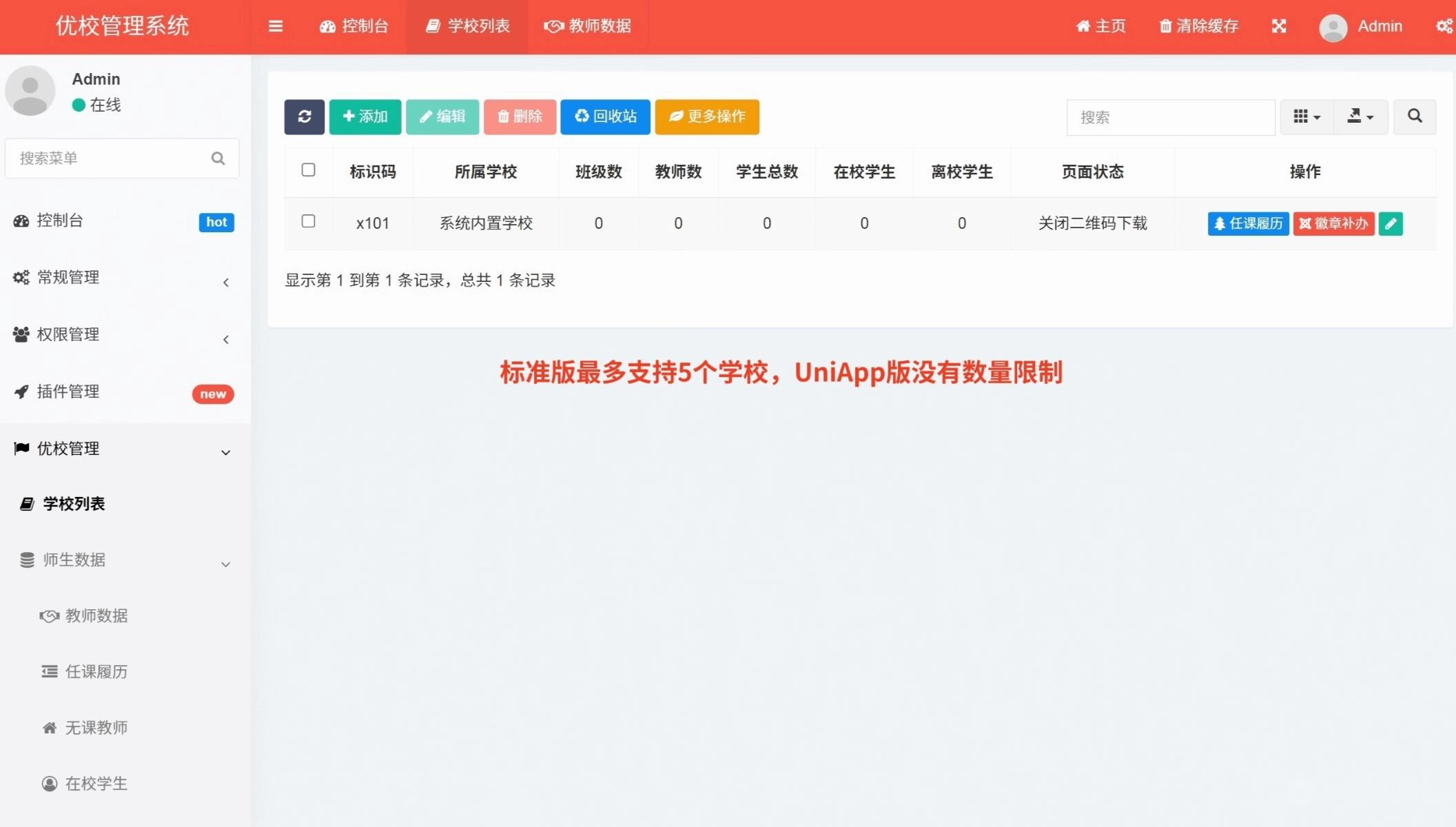Click the 任课履历 button for x101
This screenshot has width=1456, height=827.
pyautogui.click(x=1247, y=223)
